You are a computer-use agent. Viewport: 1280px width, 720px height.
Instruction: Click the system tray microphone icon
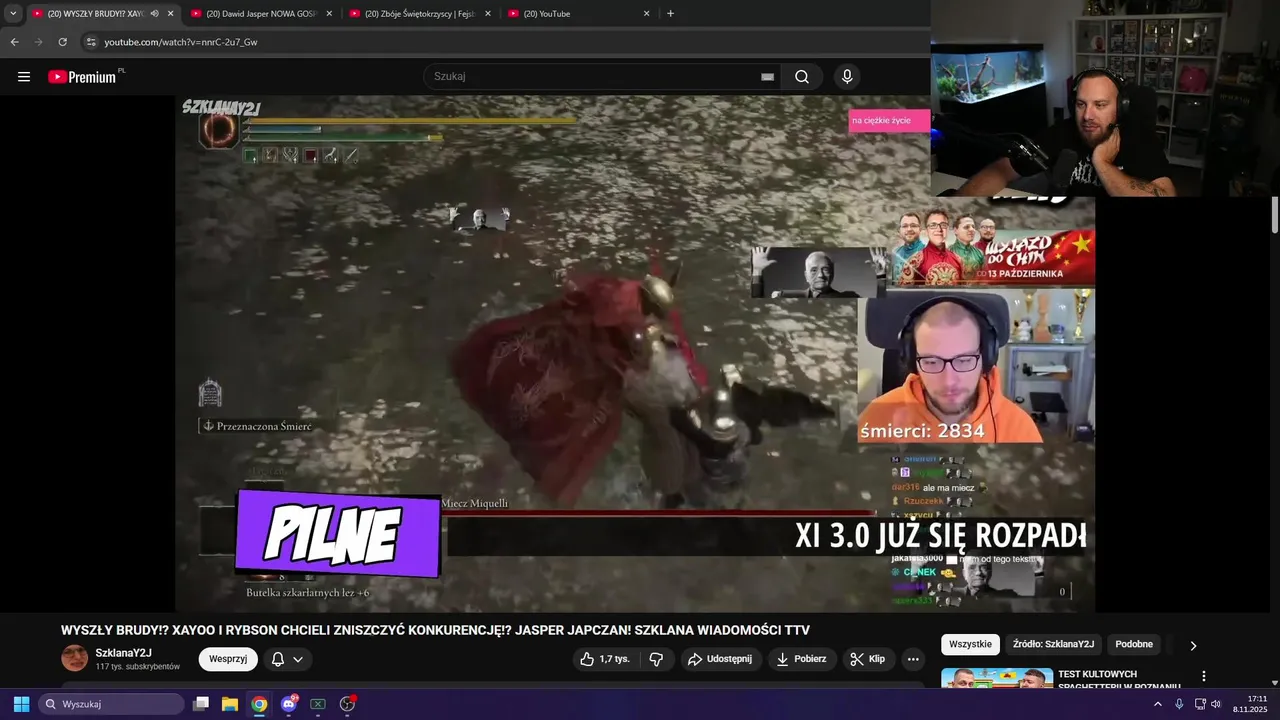point(1180,704)
